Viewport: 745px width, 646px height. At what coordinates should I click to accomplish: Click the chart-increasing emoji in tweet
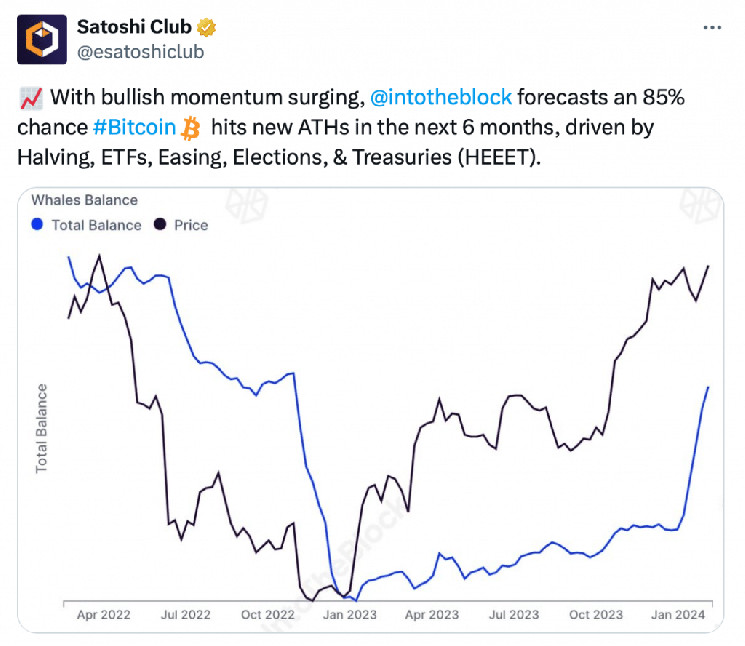coord(30,99)
